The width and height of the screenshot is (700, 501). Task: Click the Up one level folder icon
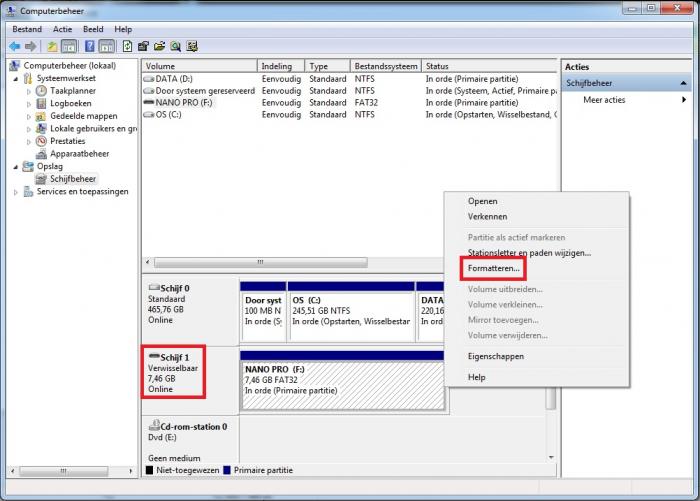[x=52, y=46]
